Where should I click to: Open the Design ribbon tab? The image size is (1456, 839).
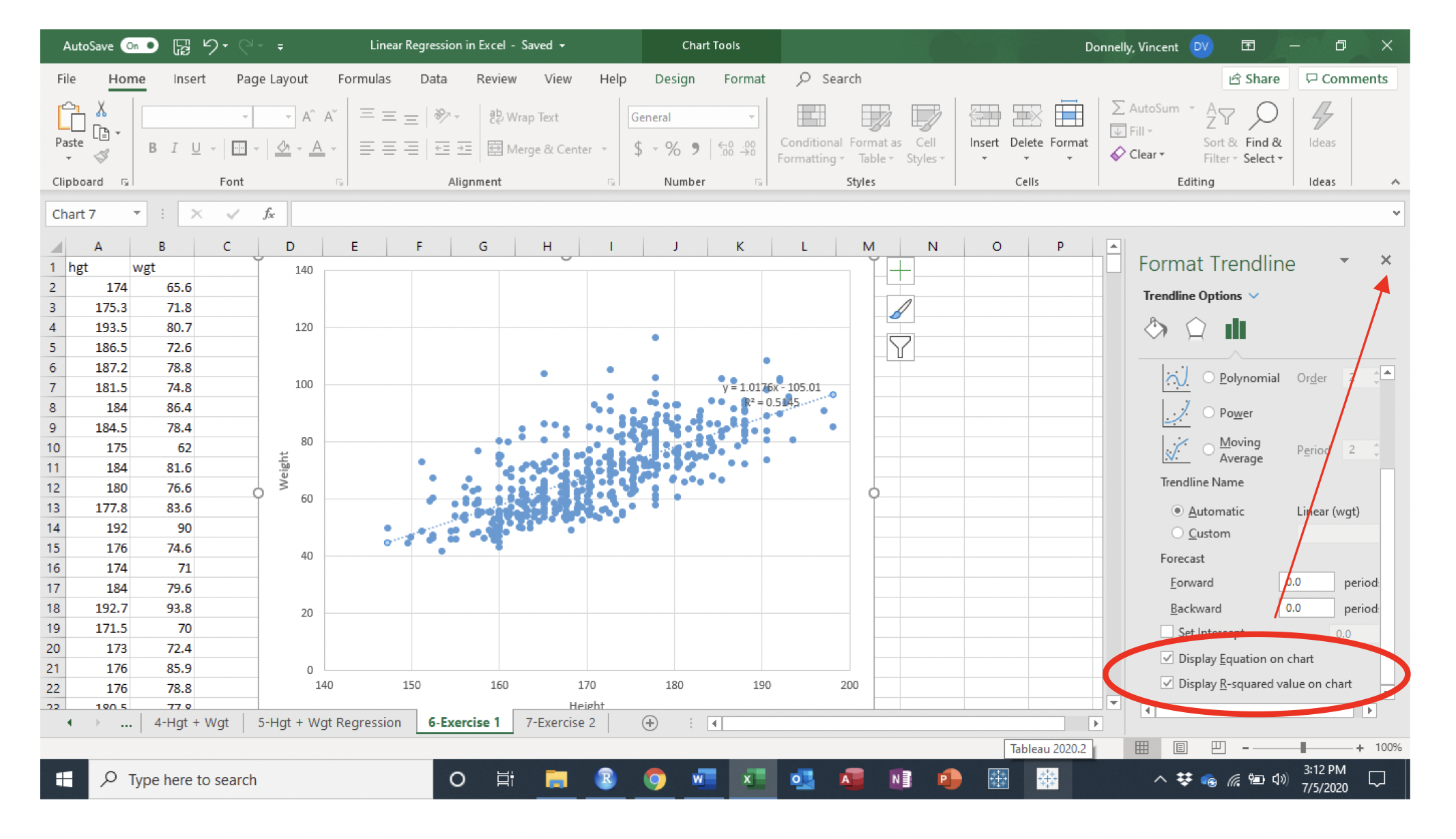click(x=674, y=79)
